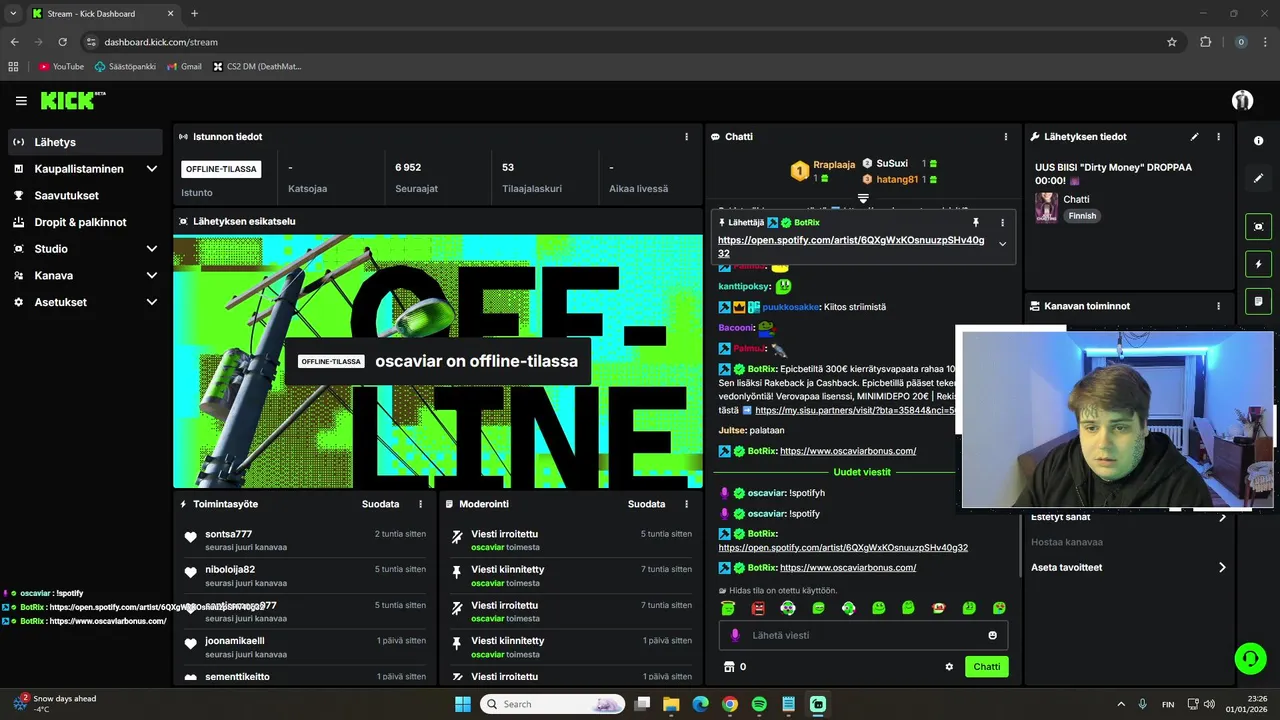Image resolution: width=1280 pixels, height=720 pixels.
Task: Click the offline stream preview image
Action: (438, 361)
